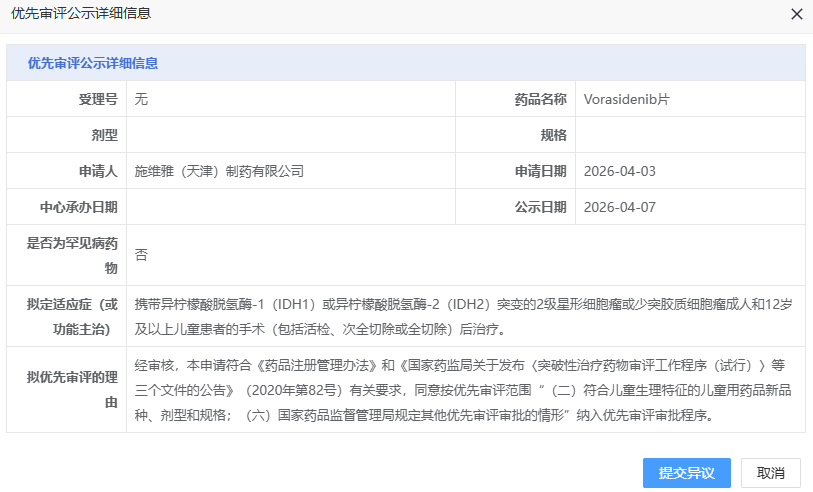813x492 pixels.
Task: Select the publication date 2026-04-07
Action: coord(619,207)
